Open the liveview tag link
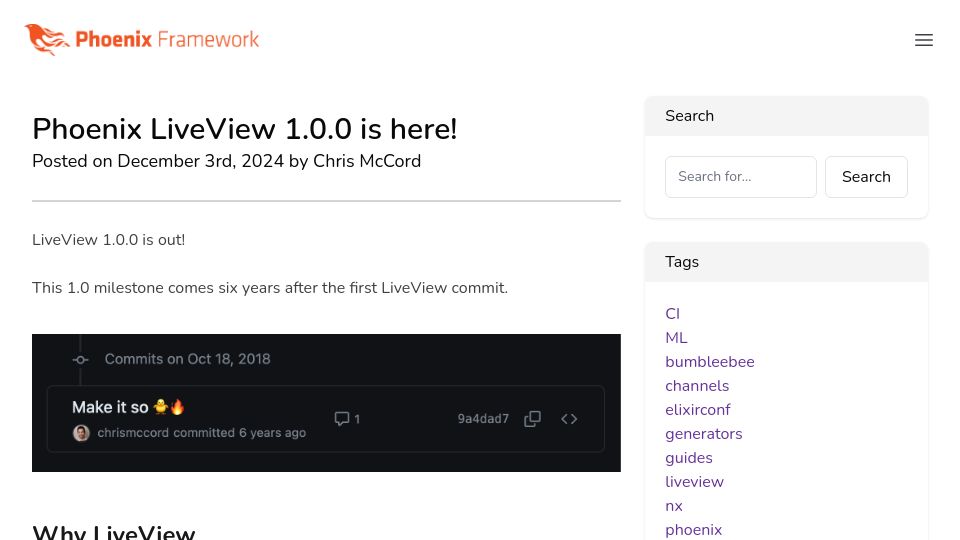 tap(694, 482)
